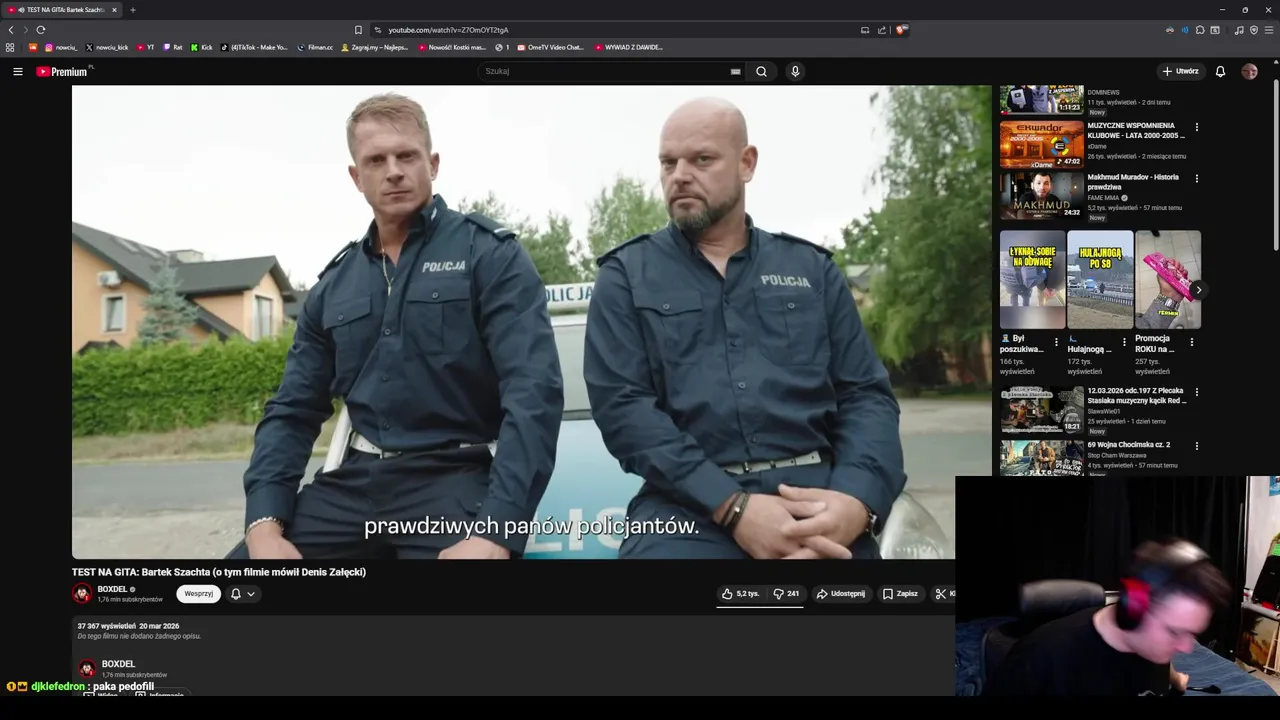The width and height of the screenshot is (1280, 720).
Task: Open options for Był poszukiwany short
Action: (x=1056, y=342)
